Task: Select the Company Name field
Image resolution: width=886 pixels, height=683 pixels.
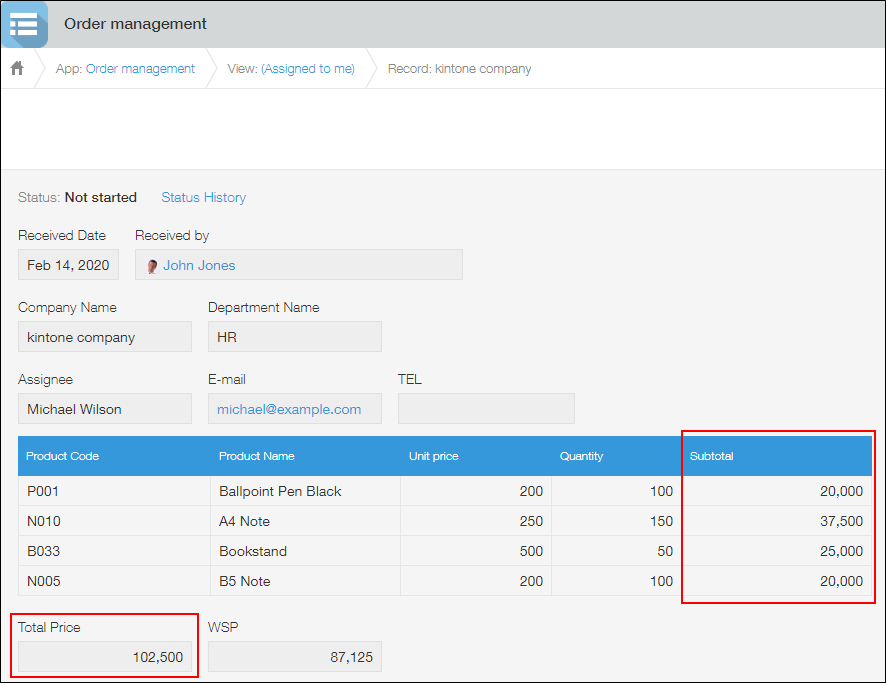Action: [104, 336]
